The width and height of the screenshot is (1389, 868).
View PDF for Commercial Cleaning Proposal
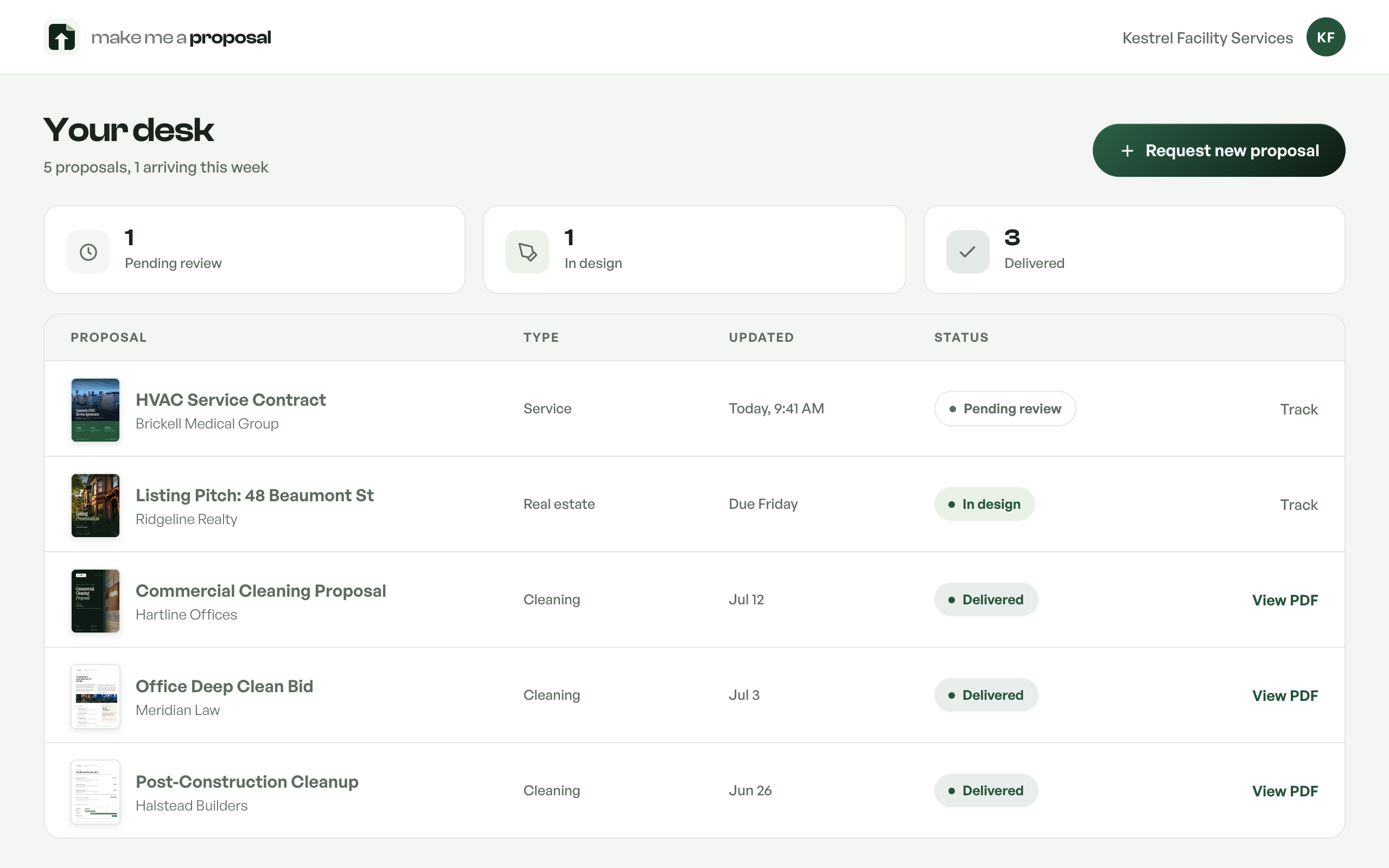(1285, 601)
